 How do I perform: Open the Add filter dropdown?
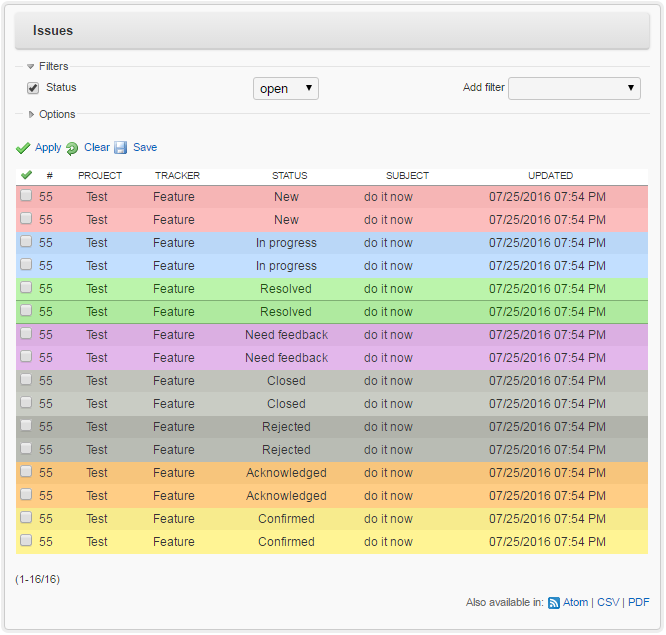point(574,89)
